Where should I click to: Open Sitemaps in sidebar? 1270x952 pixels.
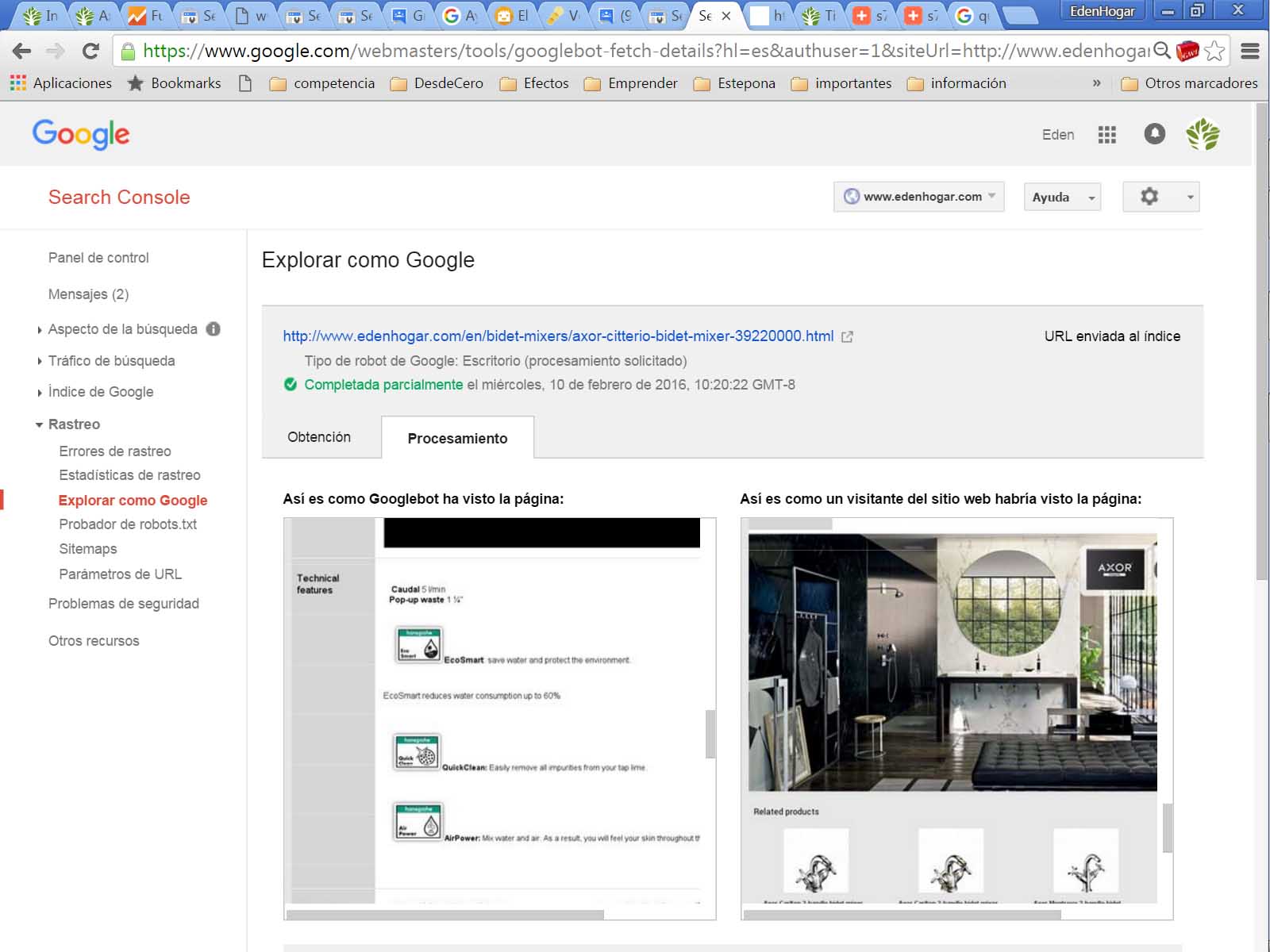[x=88, y=549]
